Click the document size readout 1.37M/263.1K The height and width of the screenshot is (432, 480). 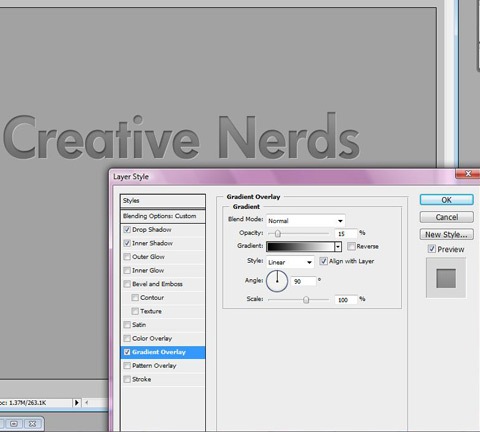coord(28,403)
